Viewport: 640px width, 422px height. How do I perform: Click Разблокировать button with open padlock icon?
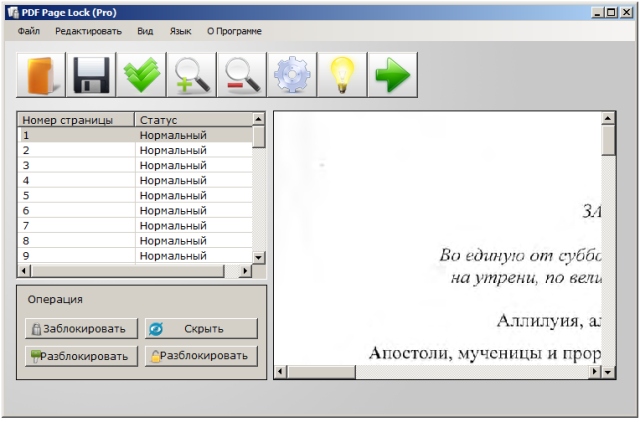click(202, 356)
